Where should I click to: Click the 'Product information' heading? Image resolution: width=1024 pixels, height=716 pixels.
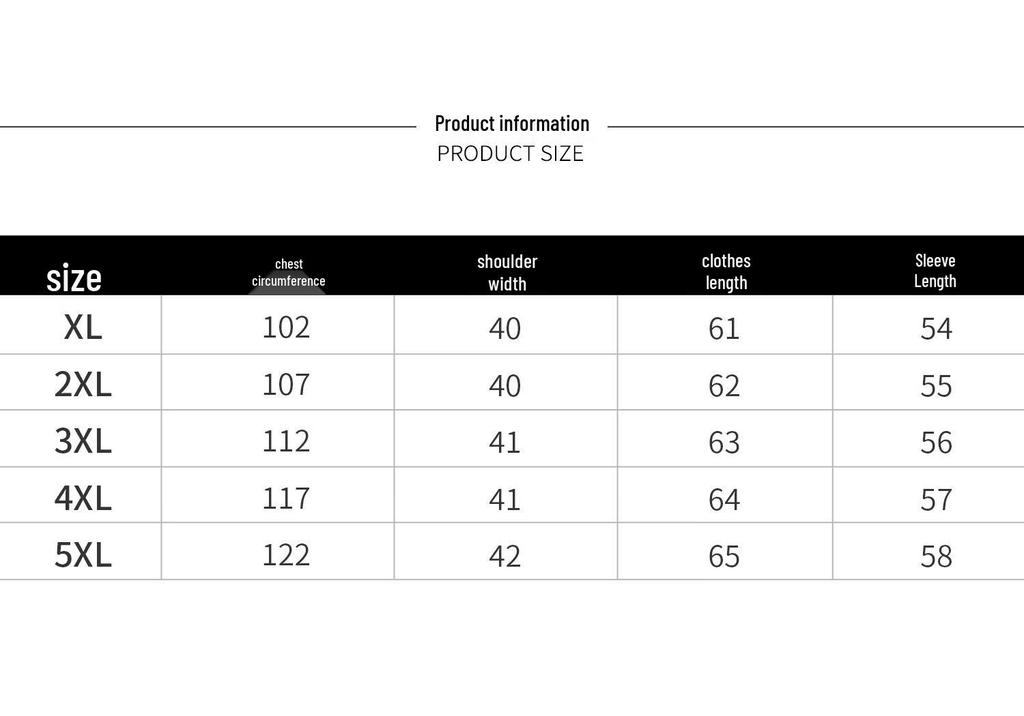tap(512, 123)
